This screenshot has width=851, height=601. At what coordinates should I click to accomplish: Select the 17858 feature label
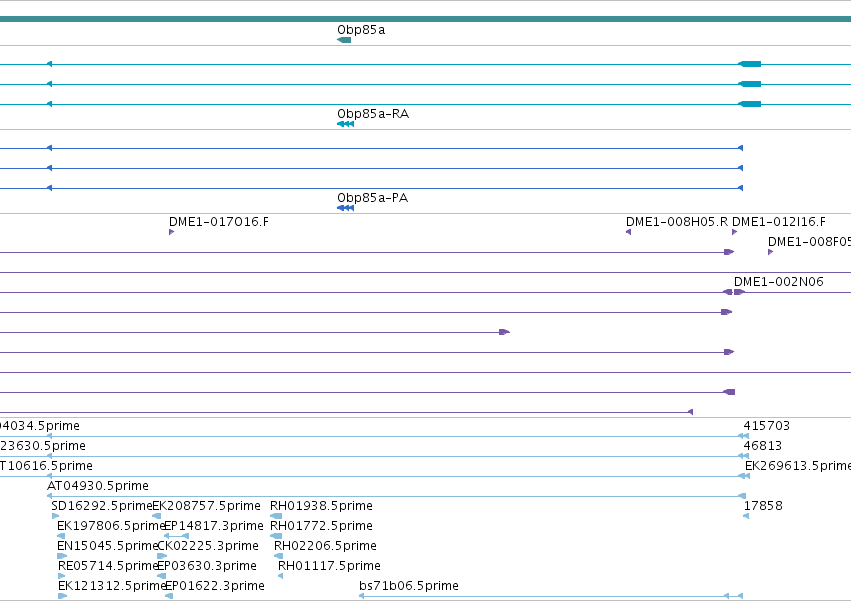[x=763, y=506]
